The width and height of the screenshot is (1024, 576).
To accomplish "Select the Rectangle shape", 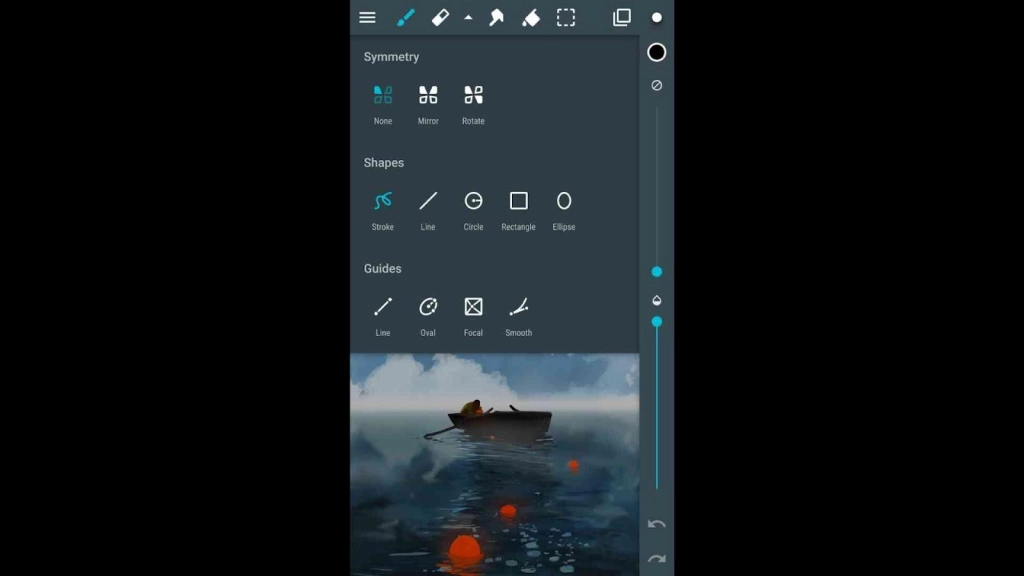I will 518,202.
